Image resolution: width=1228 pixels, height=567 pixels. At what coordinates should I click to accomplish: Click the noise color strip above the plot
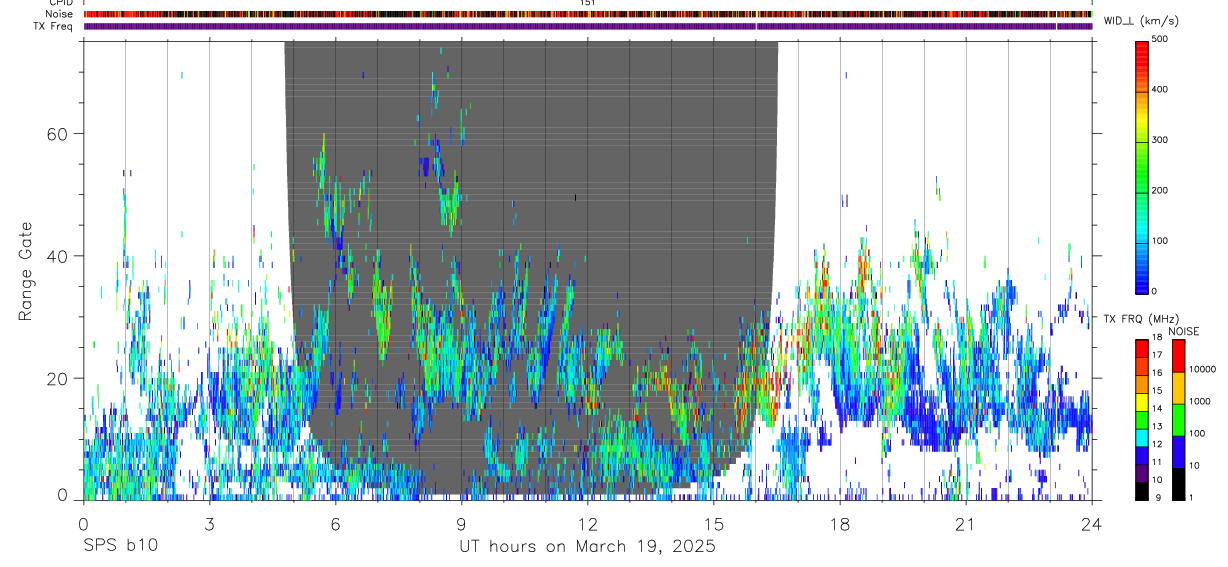(x=587, y=14)
